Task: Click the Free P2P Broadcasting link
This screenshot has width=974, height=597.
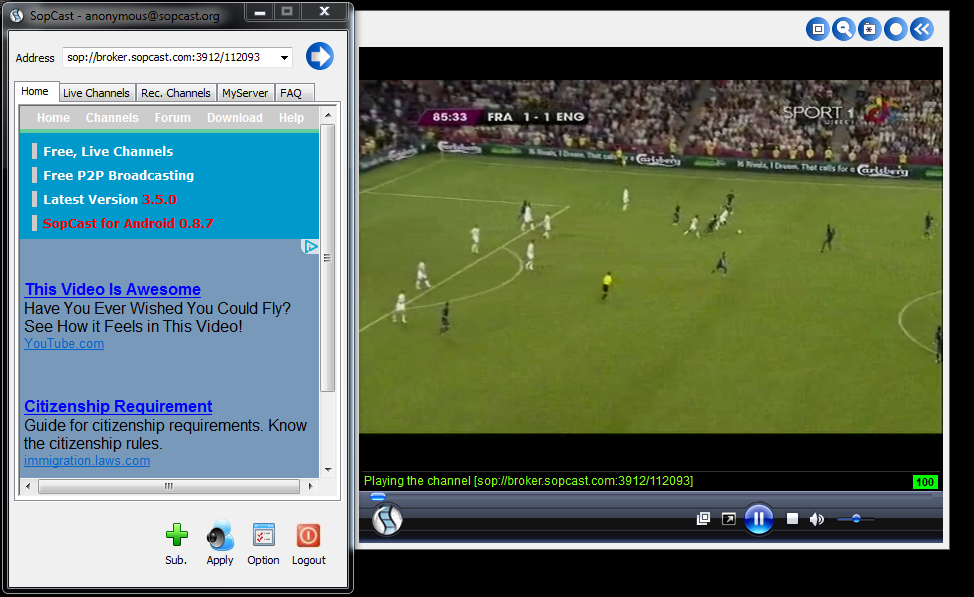Action: (119, 175)
